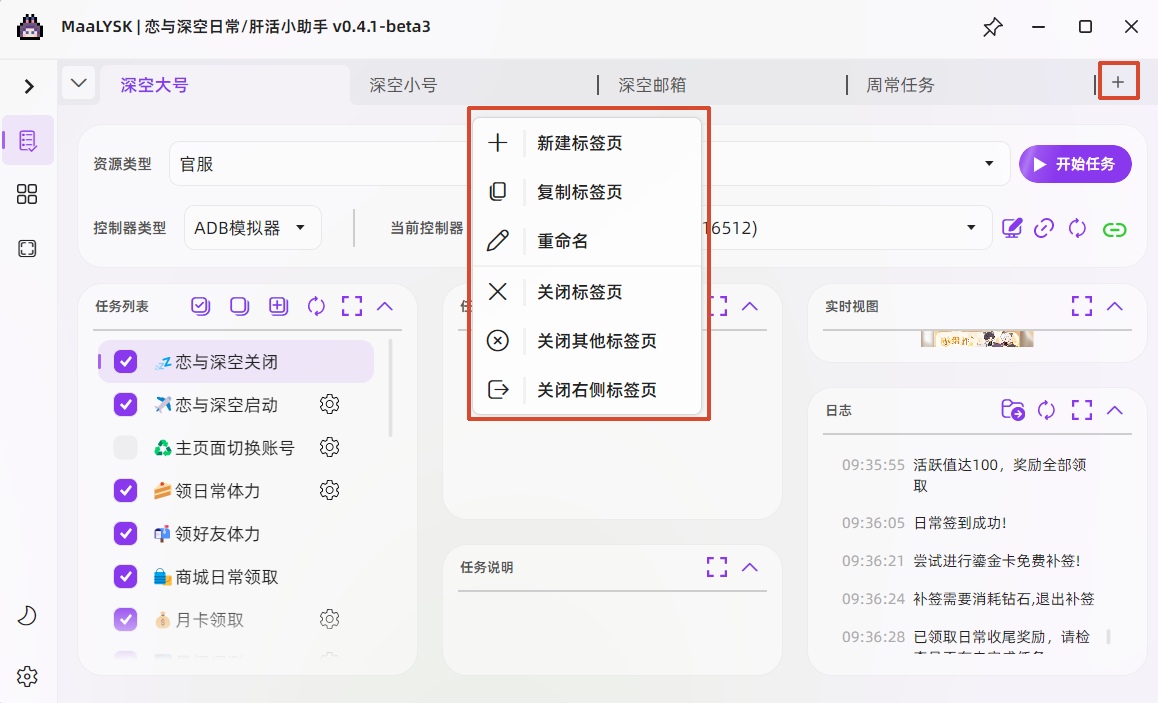
Task: Maximize the 任务说明 panel
Action: [x=717, y=567]
